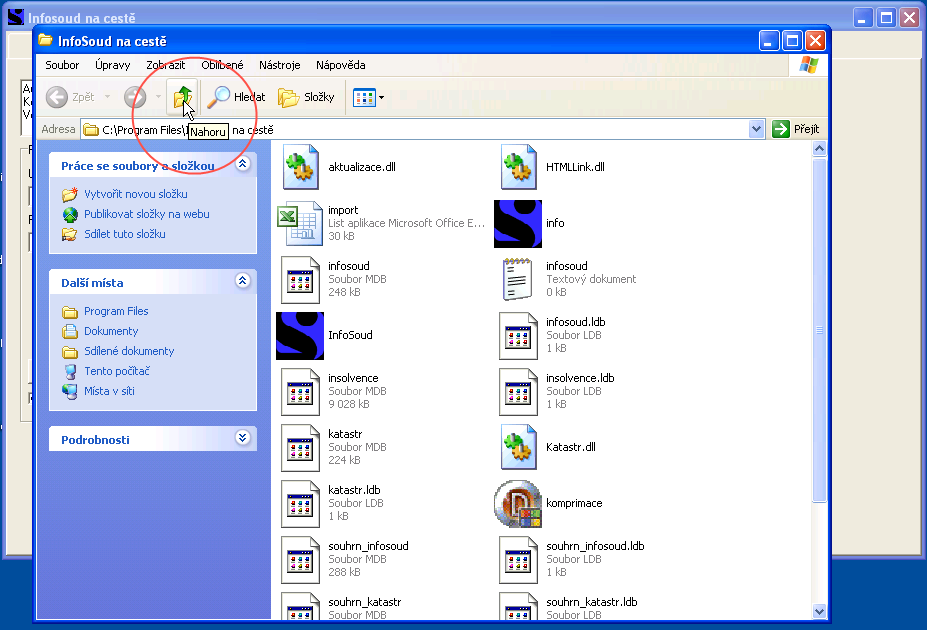Open the Úpravy menu

coord(112,65)
